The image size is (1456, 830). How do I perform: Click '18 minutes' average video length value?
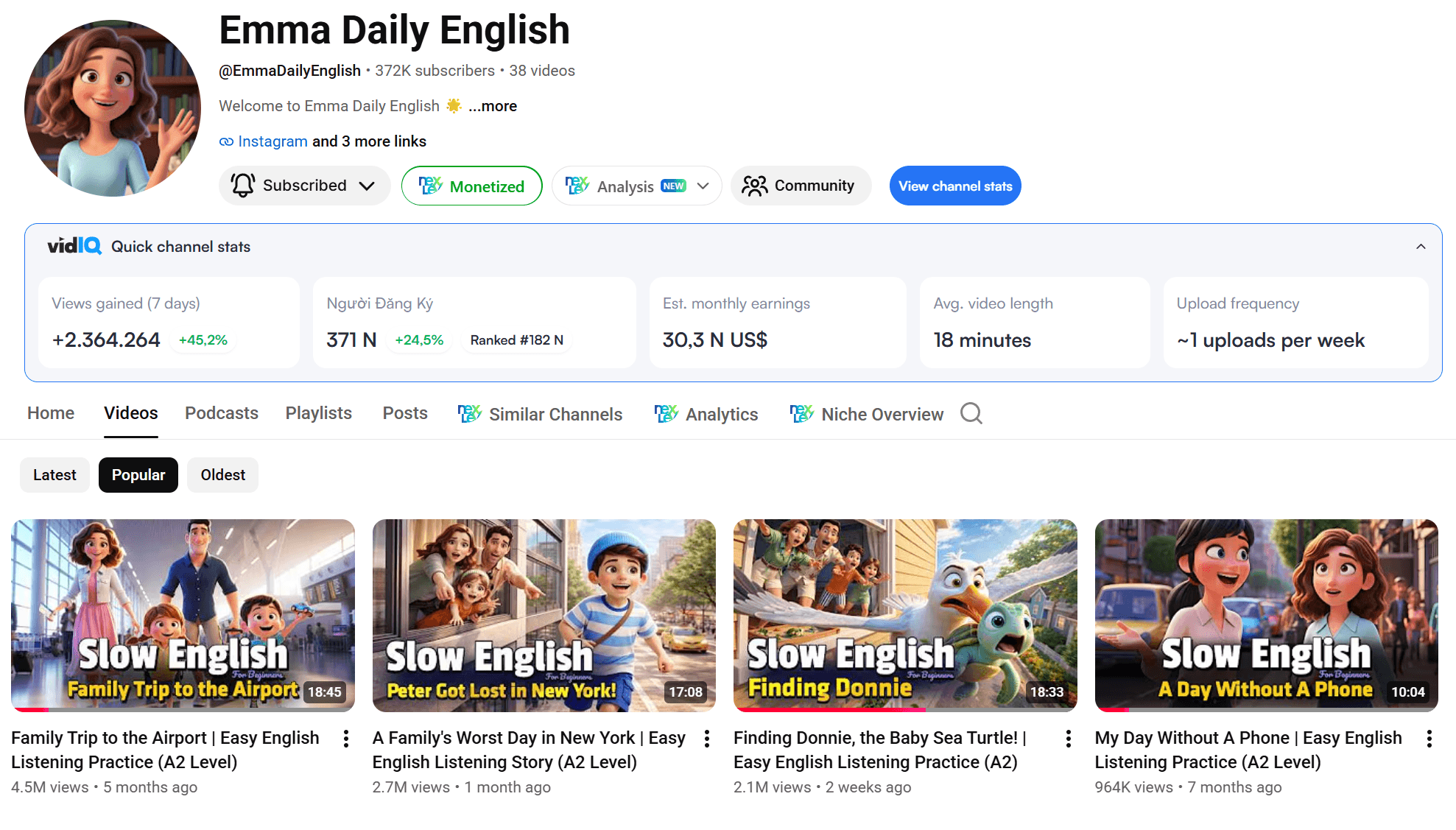(x=982, y=340)
